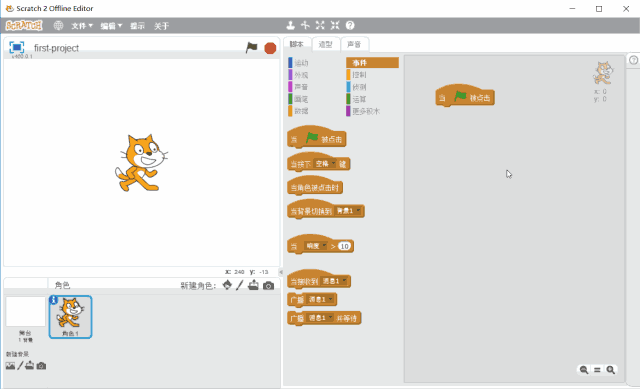The image size is (640, 389).
Task: Select the shrink sprite tool
Action: click(x=335, y=26)
